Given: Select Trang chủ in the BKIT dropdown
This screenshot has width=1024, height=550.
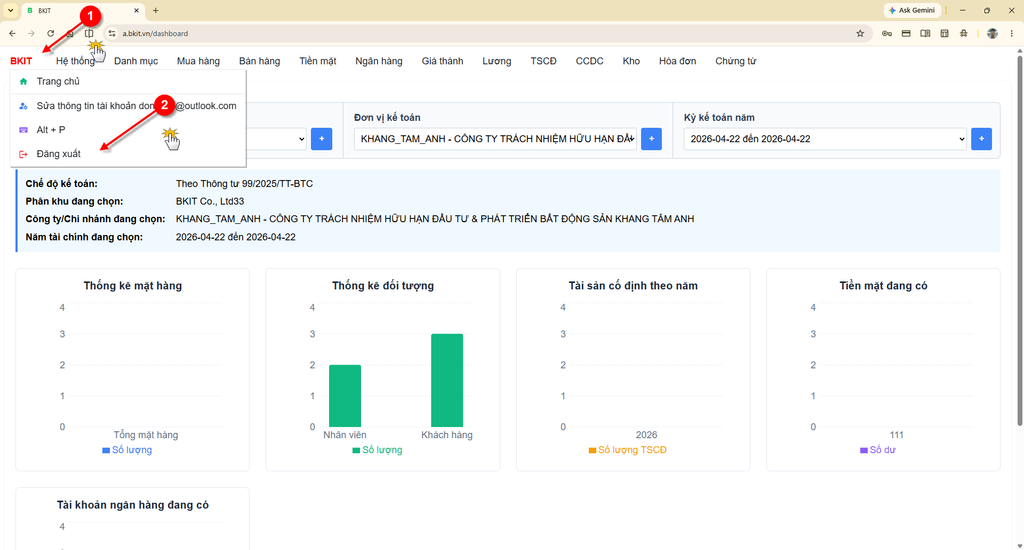Looking at the screenshot, I should point(128,82).
